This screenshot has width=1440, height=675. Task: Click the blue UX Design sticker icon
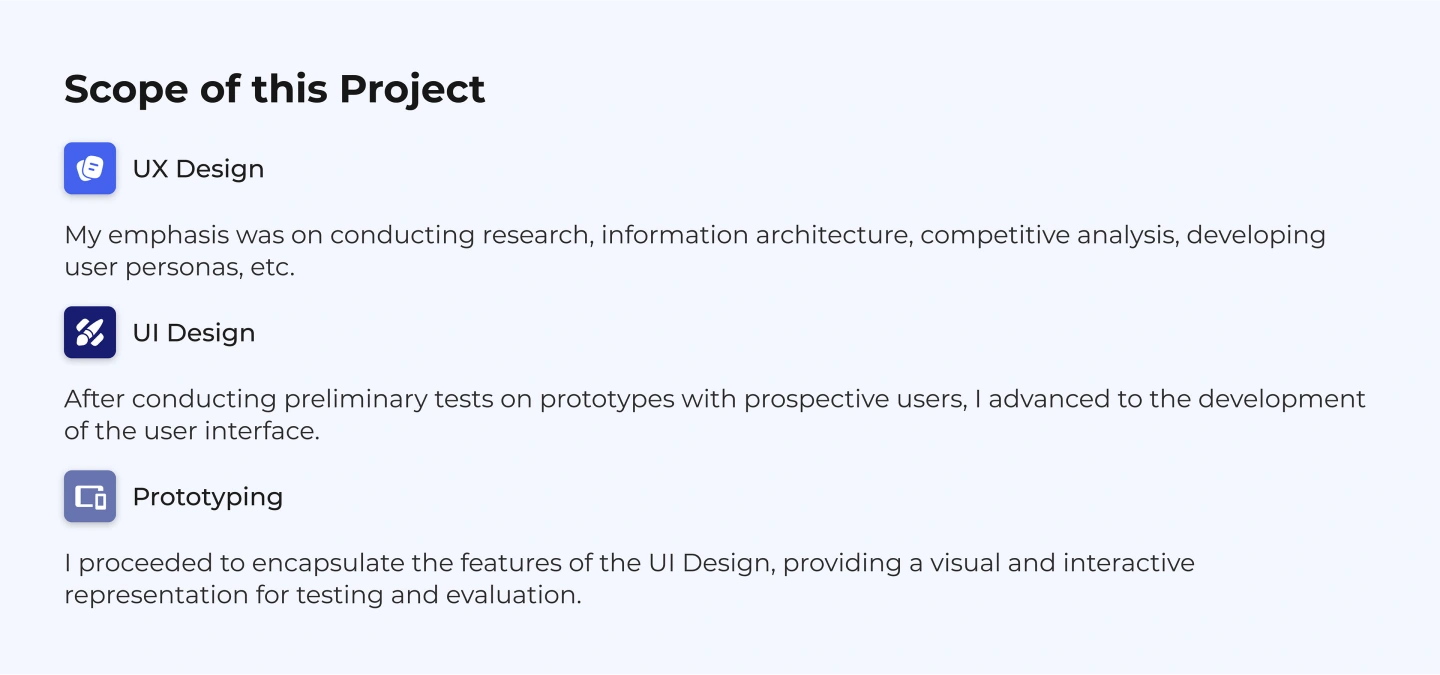[90, 168]
